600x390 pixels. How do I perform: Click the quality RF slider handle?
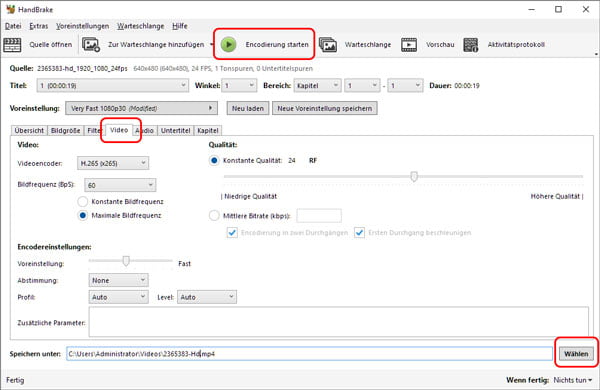tap(414, 176)
